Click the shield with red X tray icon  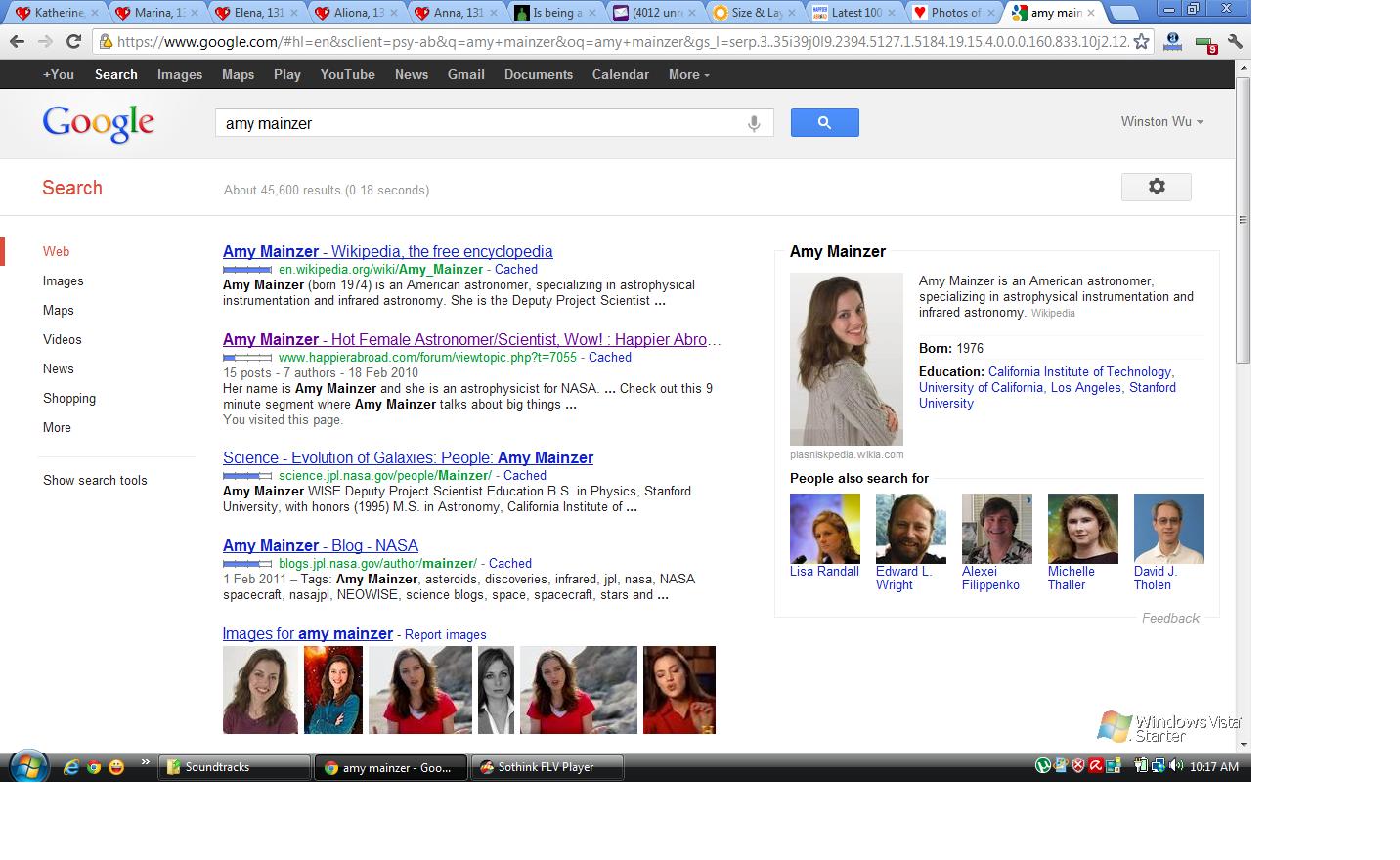pyautogui.click(x=1078, y=766)
